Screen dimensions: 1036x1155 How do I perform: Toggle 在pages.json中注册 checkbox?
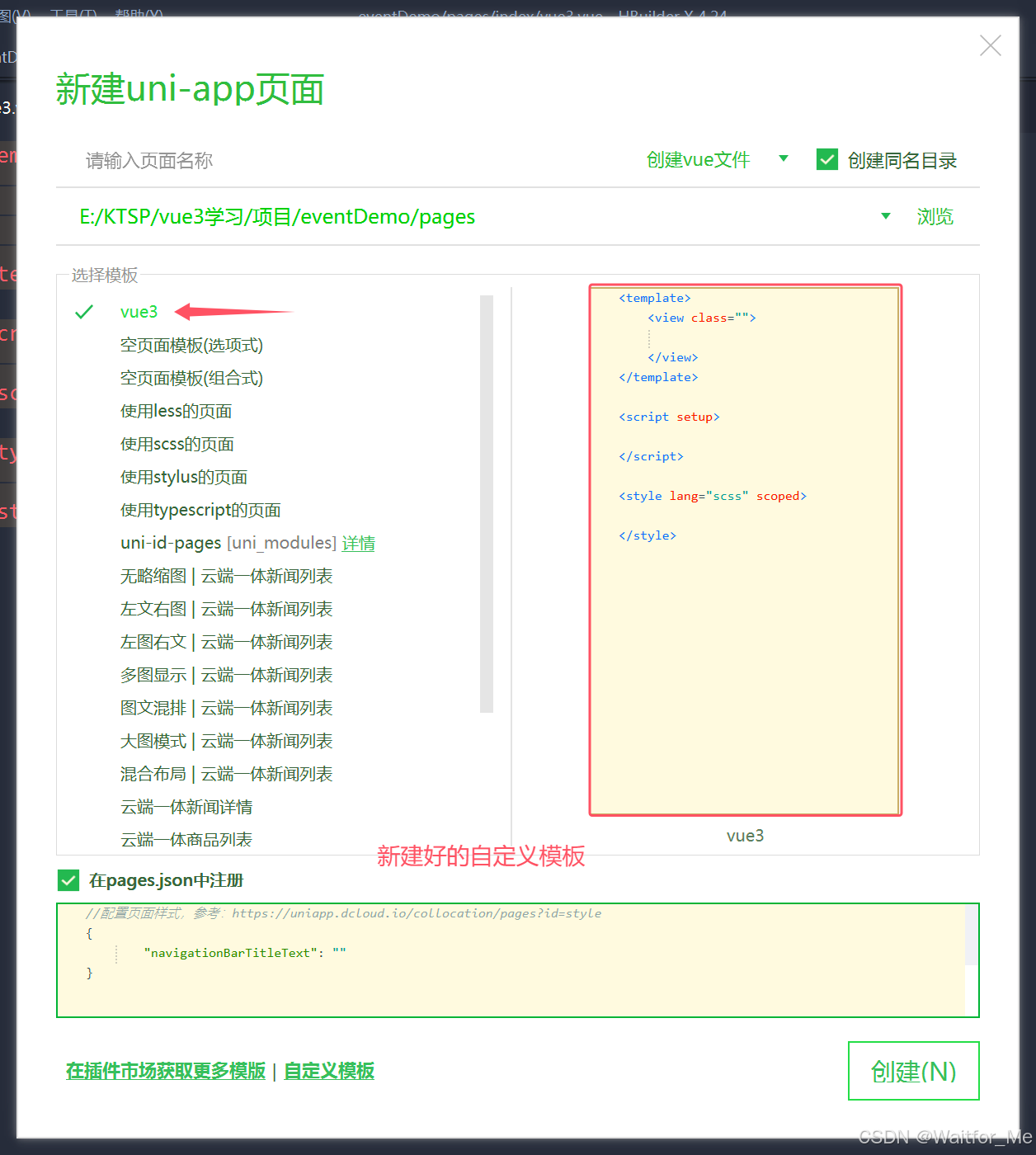68,880
